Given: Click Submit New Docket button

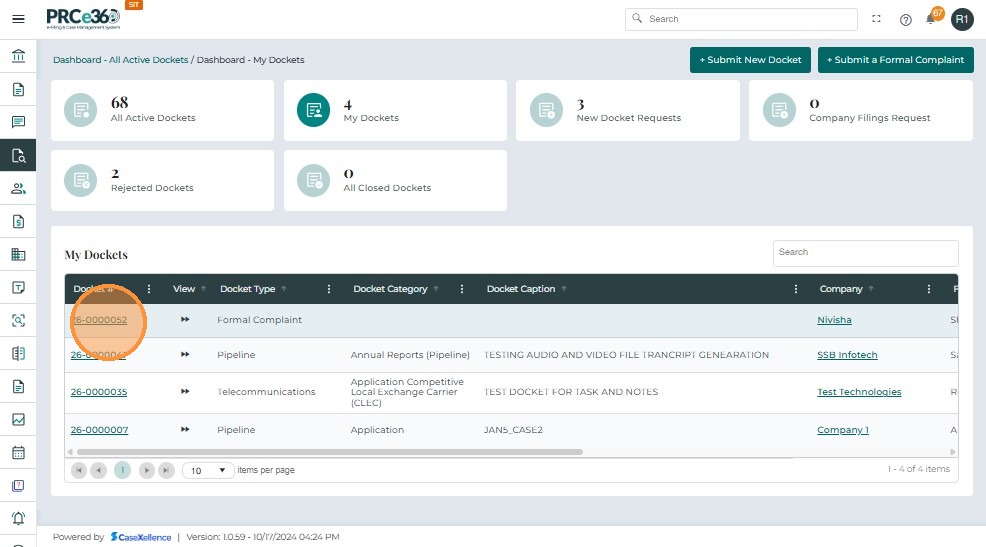Looking at the screenshot, I should pyautogui.click(x=750, y=60).
